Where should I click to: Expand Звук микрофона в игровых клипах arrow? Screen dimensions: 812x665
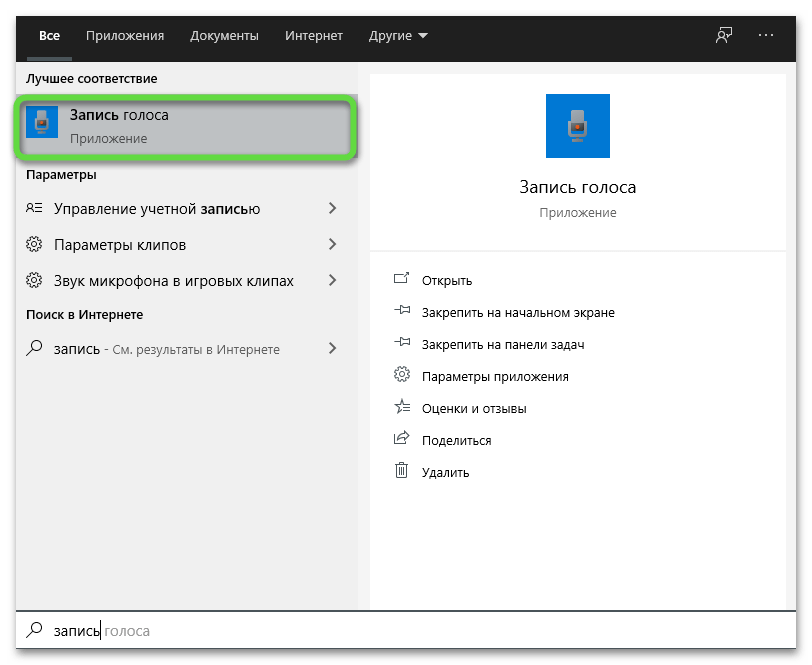(x=333, y=281)
